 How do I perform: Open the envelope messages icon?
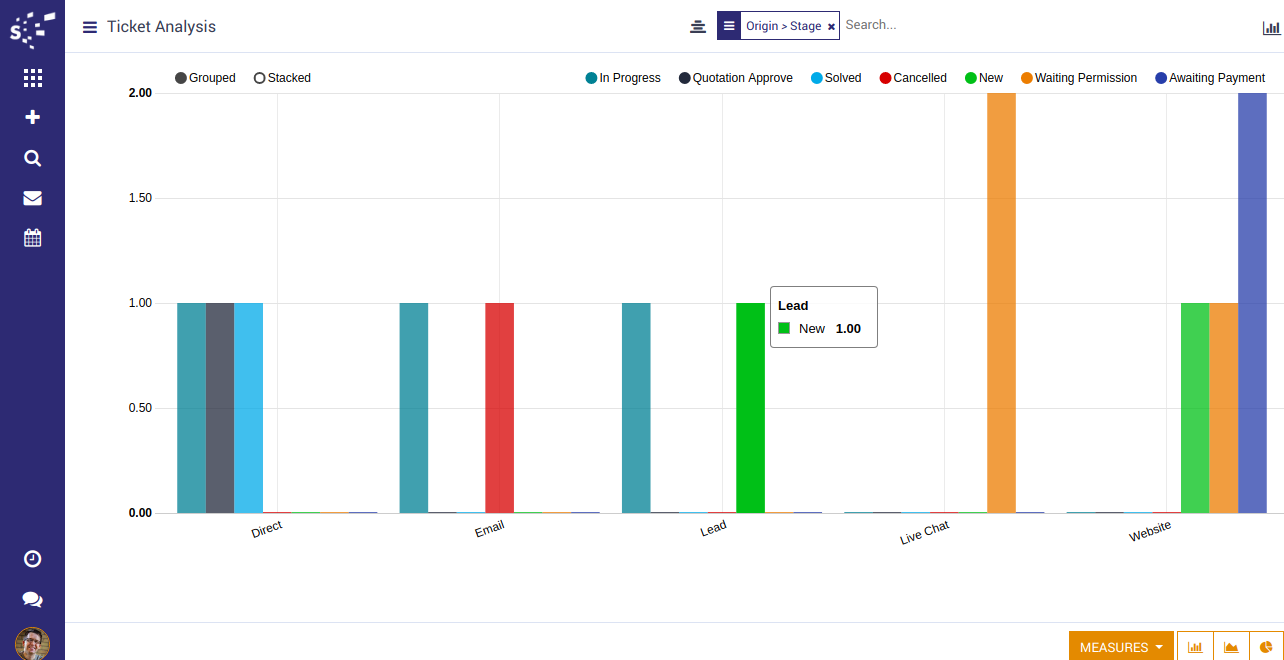[x=32, y=198]
